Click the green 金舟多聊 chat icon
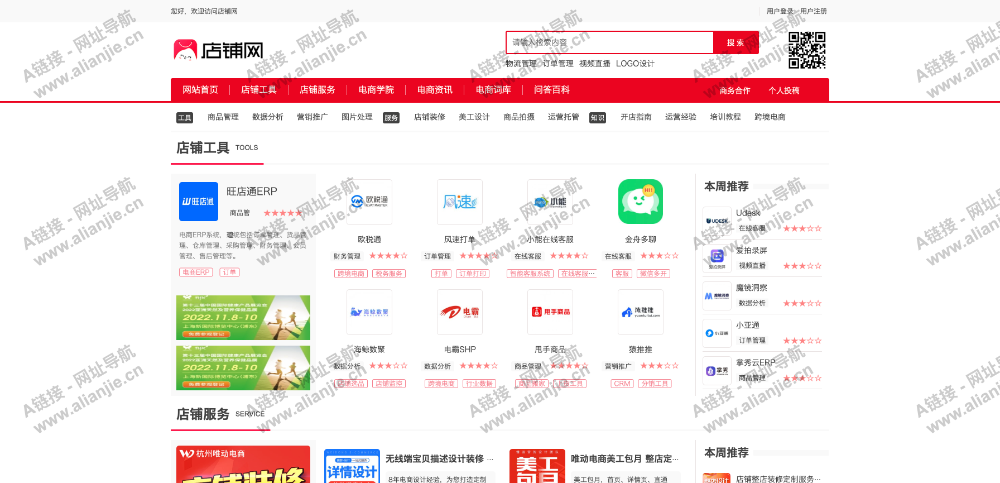The height and width of the screenshot is (483, 1000). pos(640,202)
